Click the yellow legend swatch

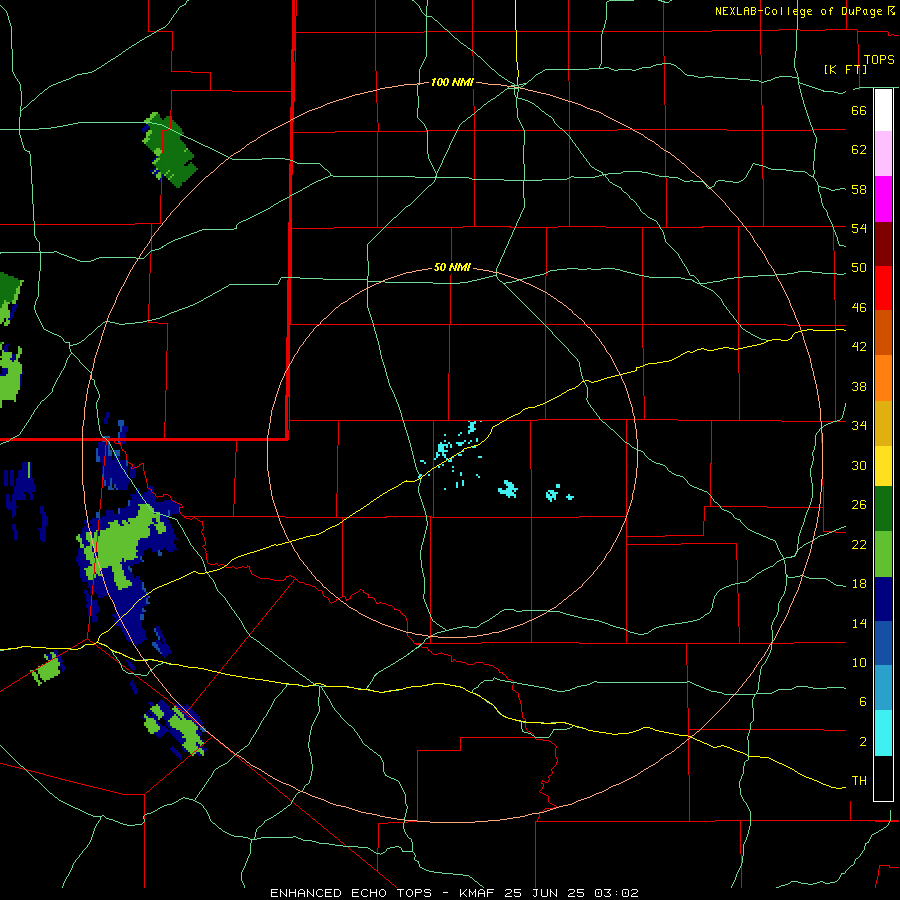click(x=883, y=466)
